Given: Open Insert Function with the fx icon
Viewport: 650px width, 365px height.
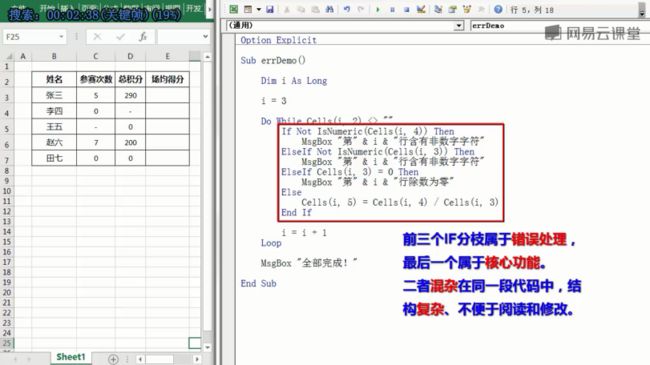Looking at the screenshot, I should (143, 37).
